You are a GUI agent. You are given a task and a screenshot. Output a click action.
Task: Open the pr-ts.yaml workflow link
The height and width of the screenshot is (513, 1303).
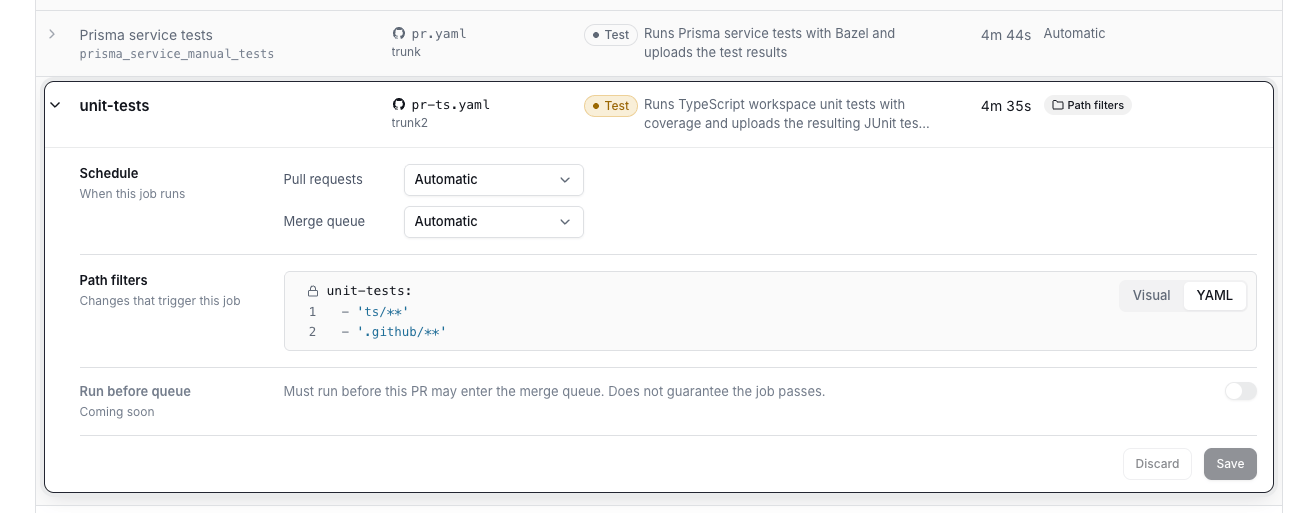[x=450, y=105]
